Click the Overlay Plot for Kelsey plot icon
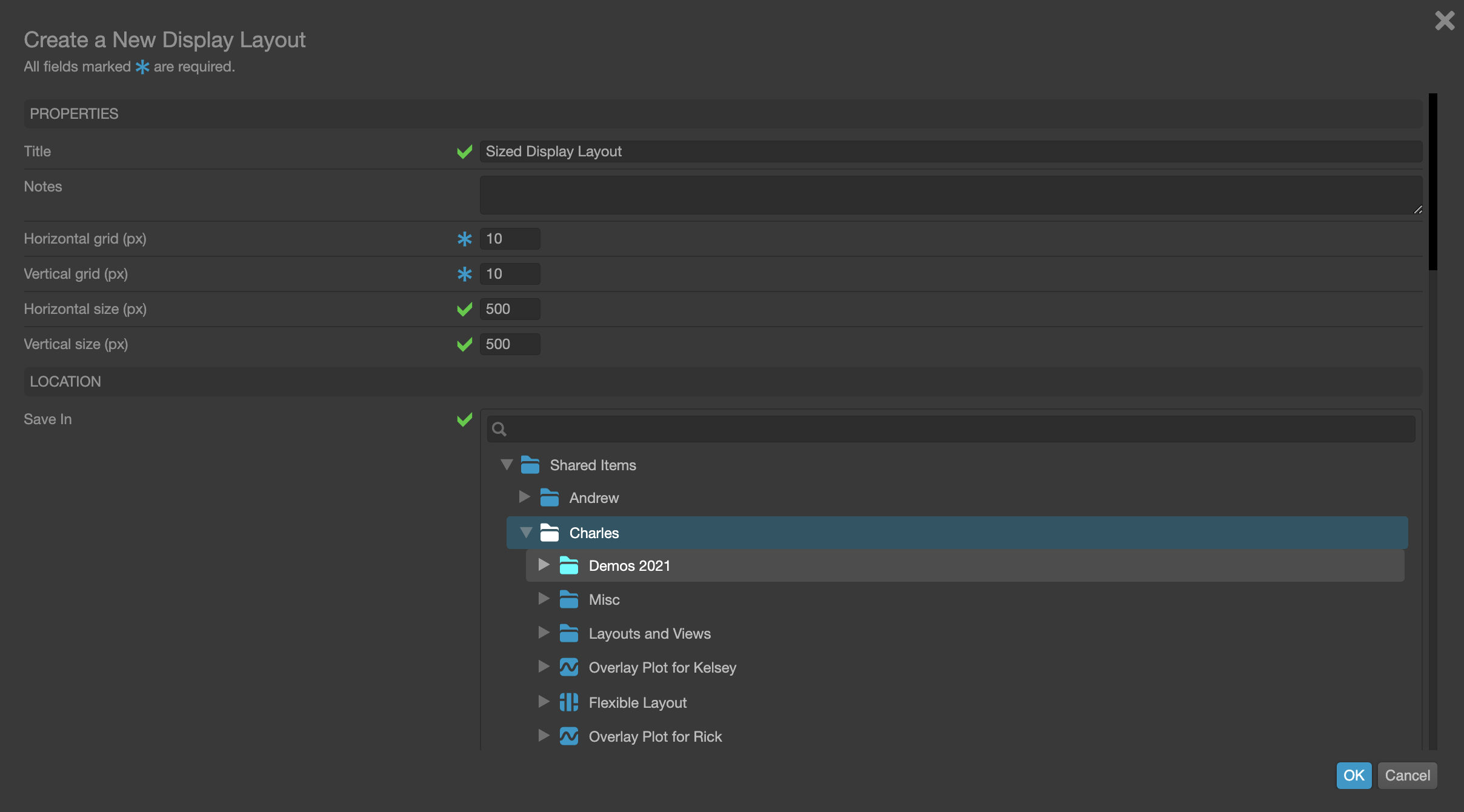Viewport: 1464px width, 812px height. (x=569, y=667)
